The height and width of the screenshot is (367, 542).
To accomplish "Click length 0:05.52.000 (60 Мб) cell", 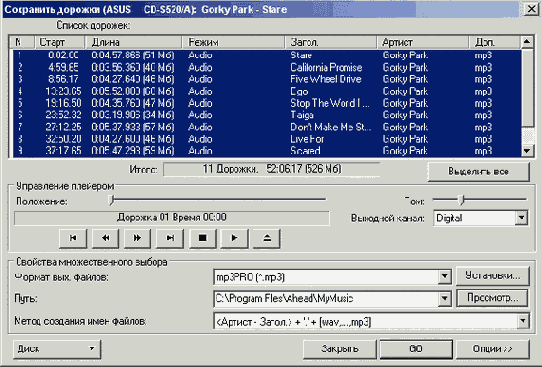I will [x=133, y=91].
